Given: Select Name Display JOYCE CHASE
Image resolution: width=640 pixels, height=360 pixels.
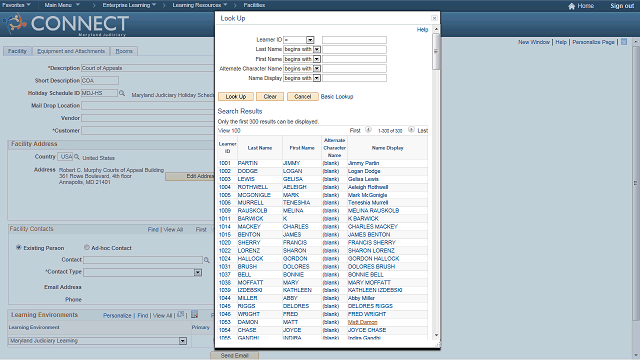Looking at the screenshot, I should [x=367, y=330].
